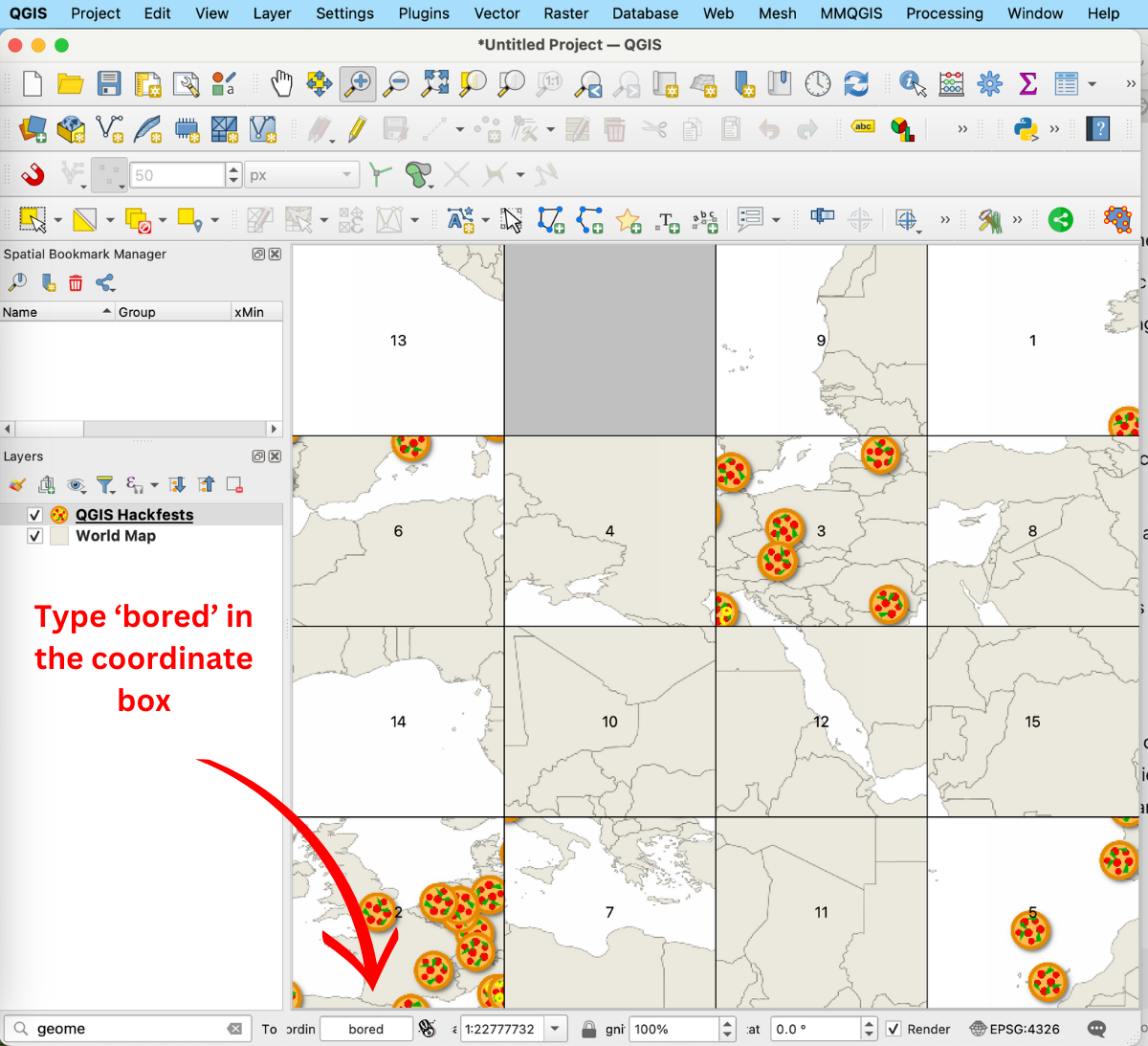The width and height of the screenshot is (1148, 1046).
Task: Toggle the scale lock icon
Action: (589, 1029)
